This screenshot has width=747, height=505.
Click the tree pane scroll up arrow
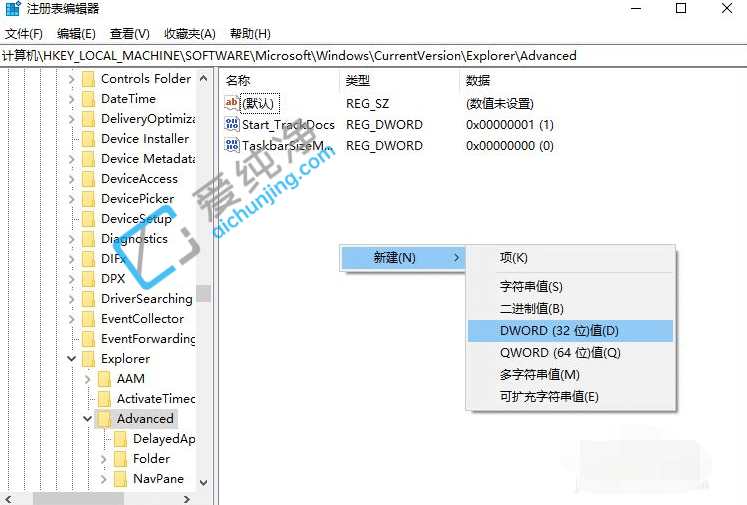203,78
